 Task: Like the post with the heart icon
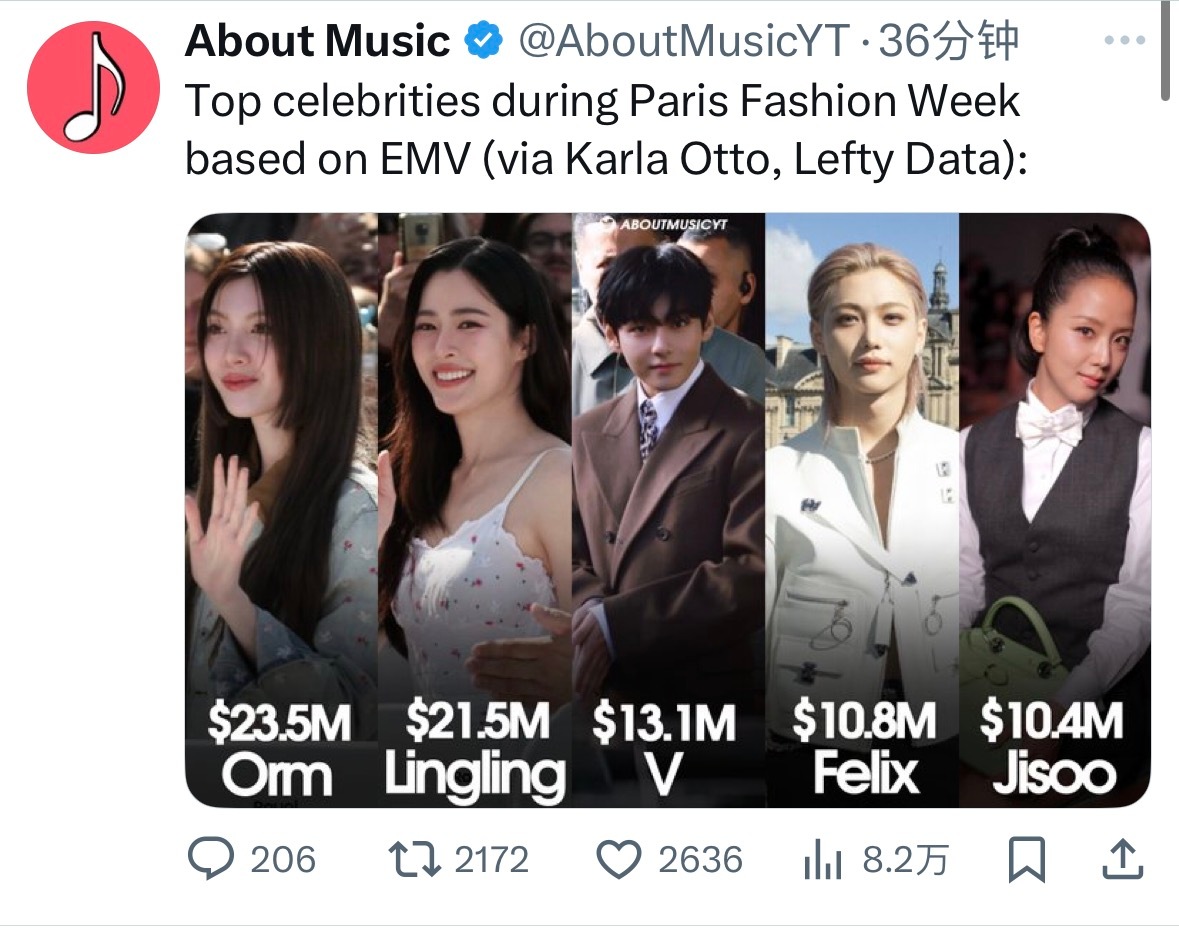click(618, 860)
